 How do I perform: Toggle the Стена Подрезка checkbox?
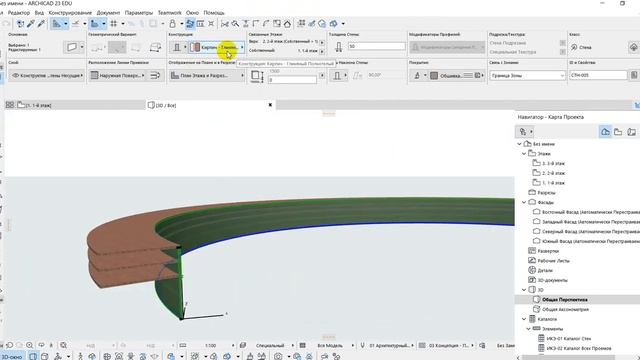pyautogui.click(x=562, y=43)
